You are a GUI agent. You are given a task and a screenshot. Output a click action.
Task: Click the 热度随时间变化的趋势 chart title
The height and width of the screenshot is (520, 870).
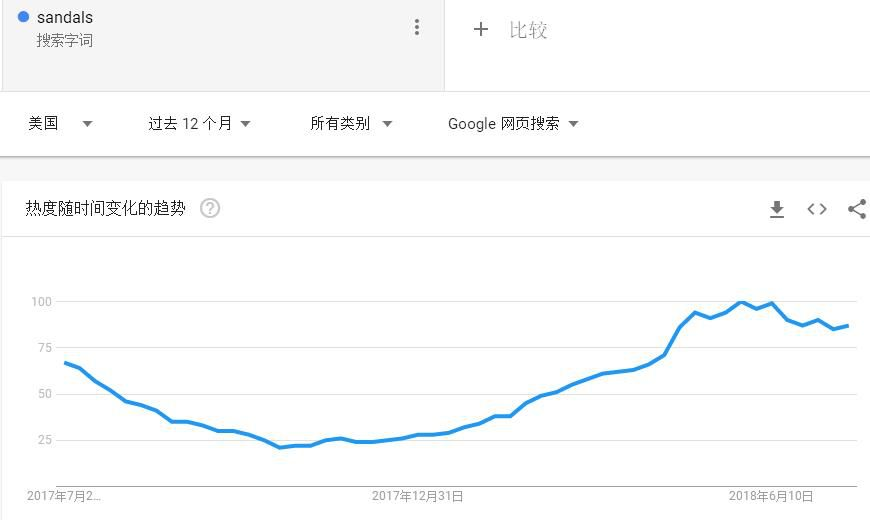[x=105, y=208]
